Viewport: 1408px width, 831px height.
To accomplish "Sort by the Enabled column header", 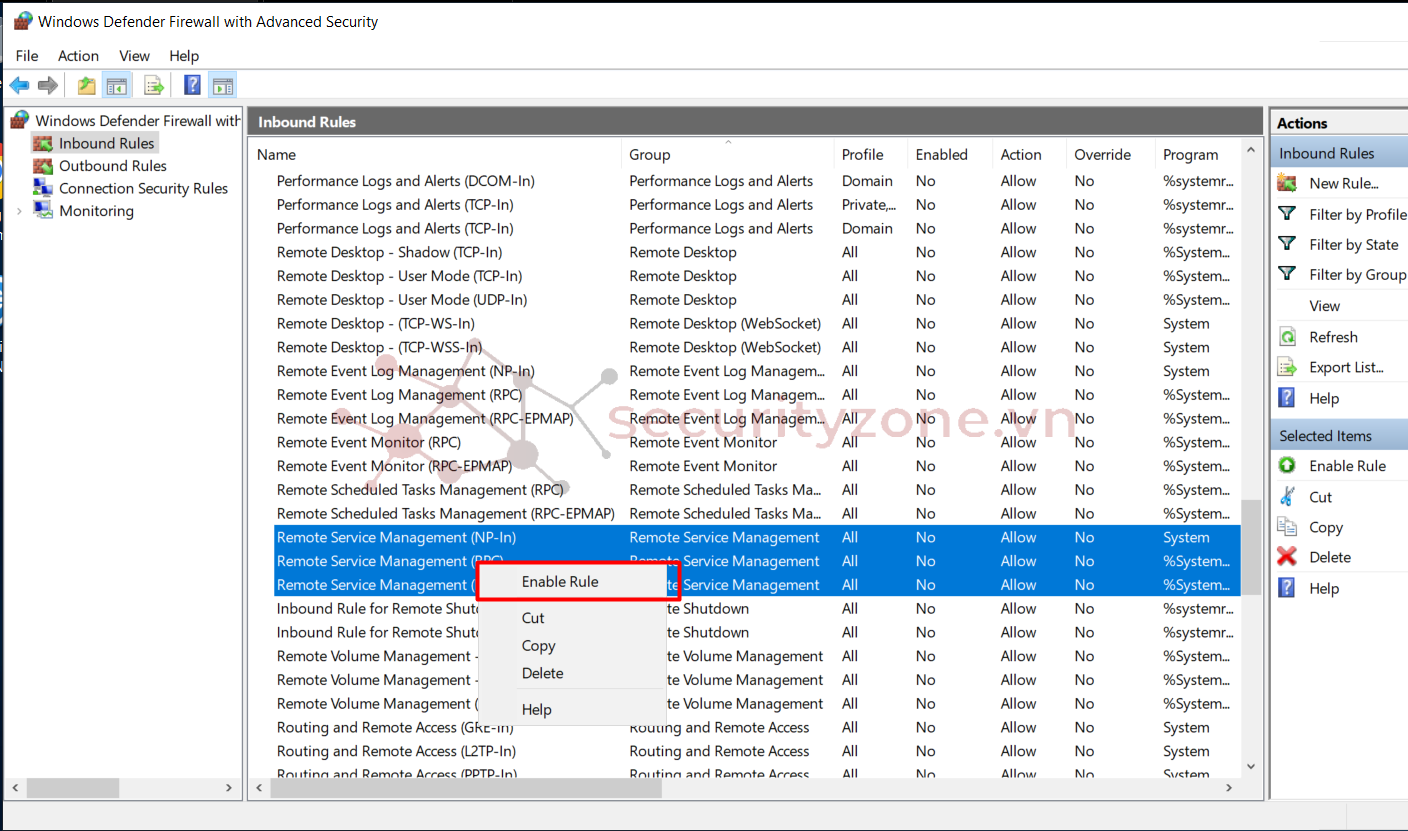I will pyautogui.click(x=950, y=155).
